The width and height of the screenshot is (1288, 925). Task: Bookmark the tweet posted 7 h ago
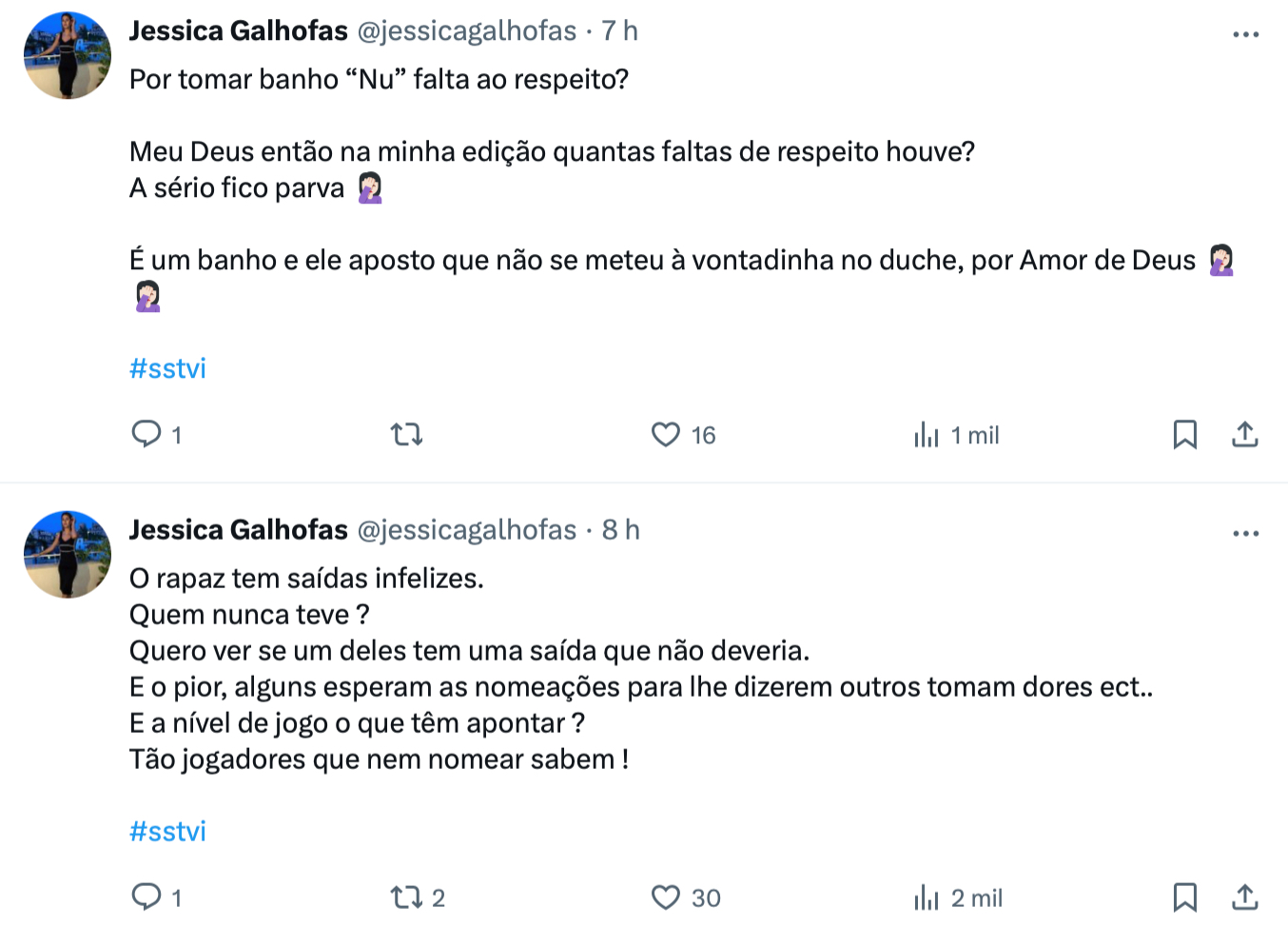tap(1184, 435)
